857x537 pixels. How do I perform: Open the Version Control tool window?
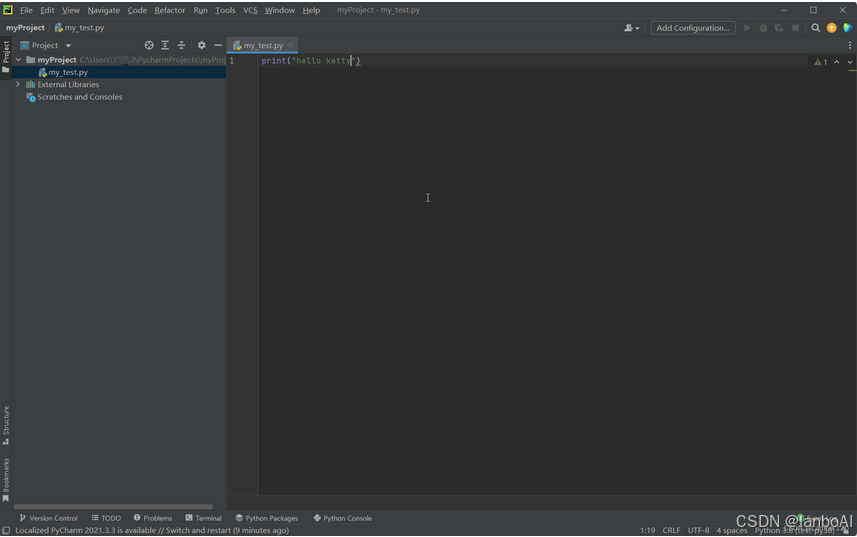[48, 518]
